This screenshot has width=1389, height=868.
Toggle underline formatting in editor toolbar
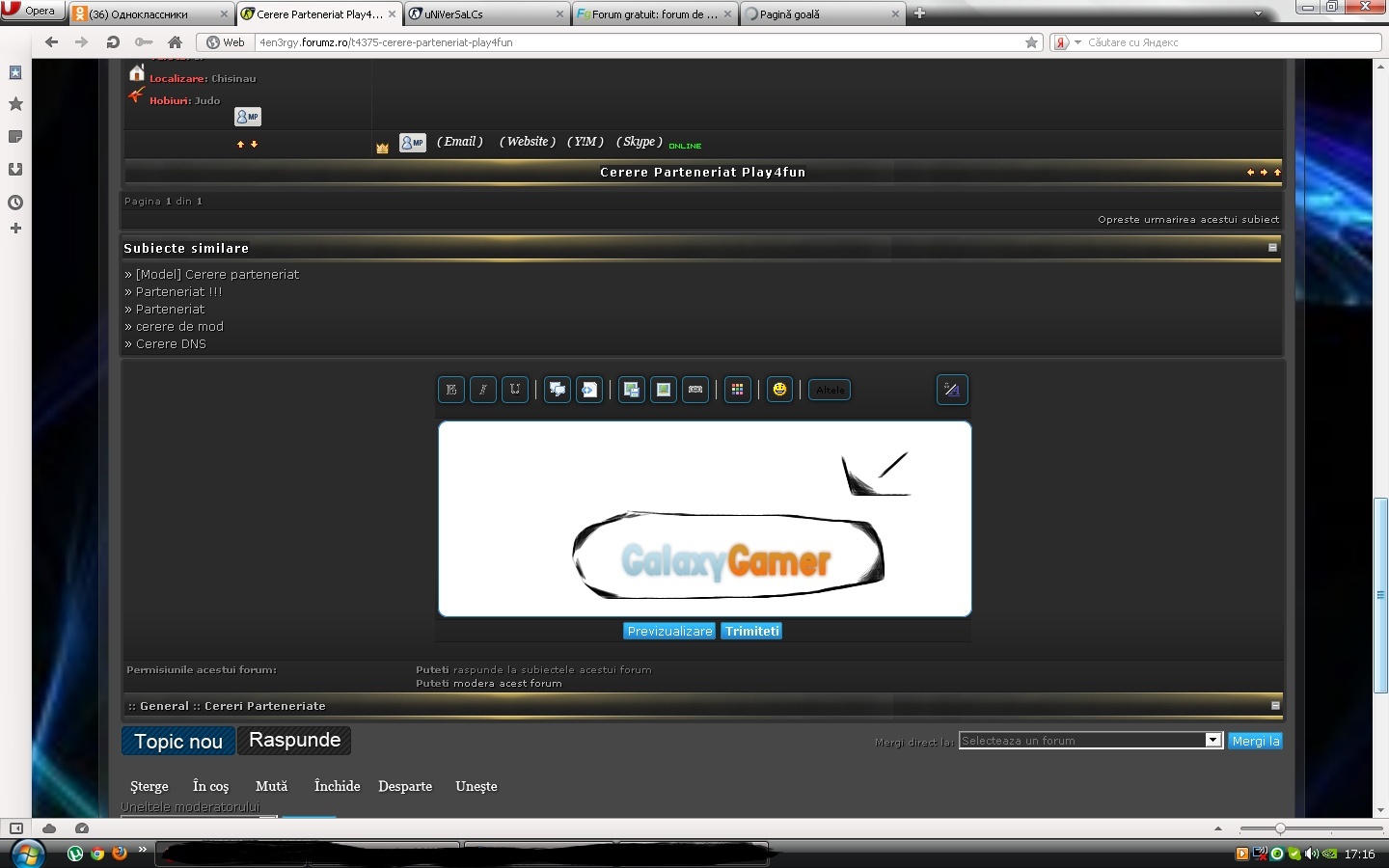coord(515,390)
